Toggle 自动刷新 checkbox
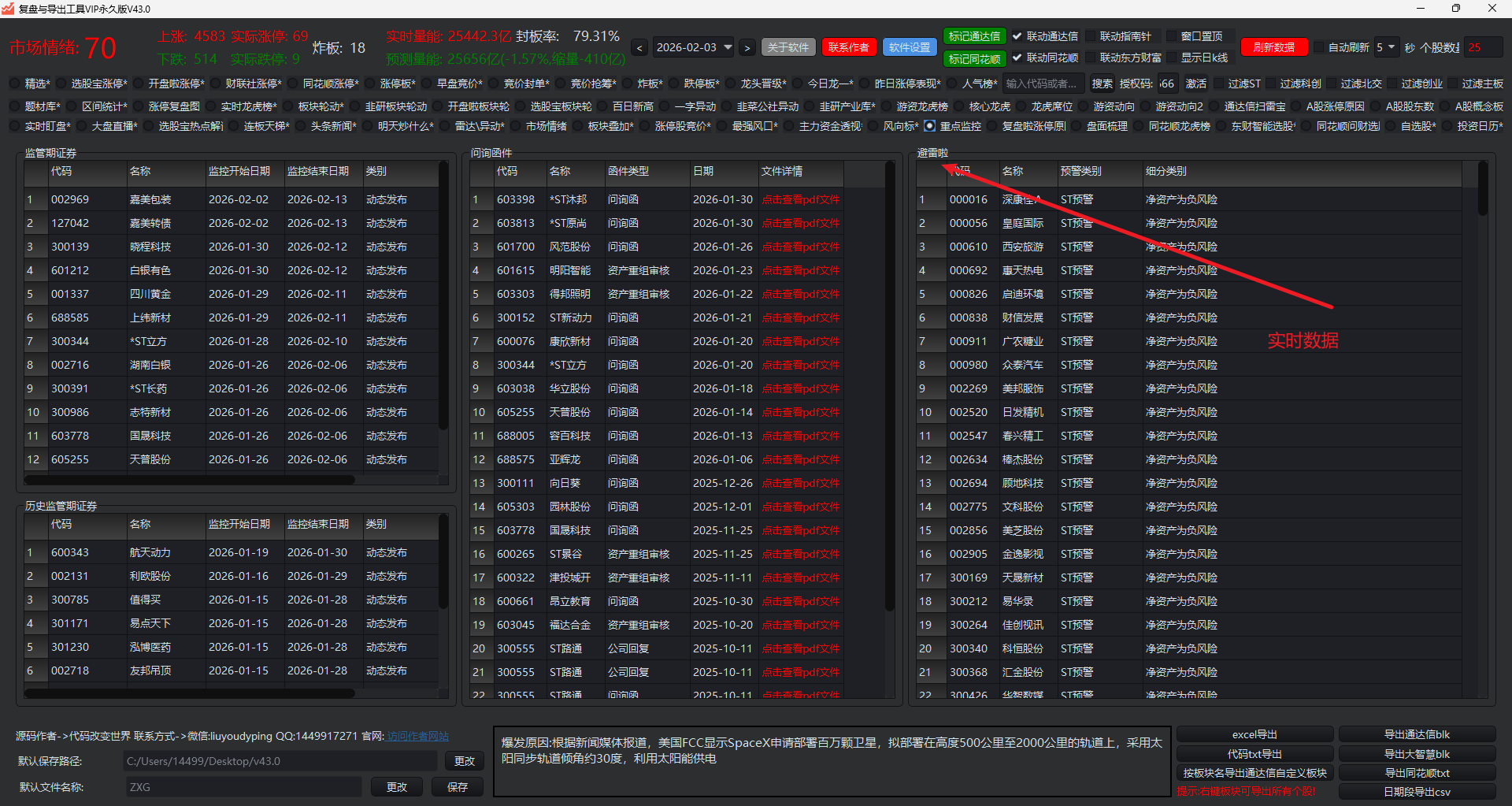The height and width of the screenshot is (806, 1512). (x=1319, y=47)
